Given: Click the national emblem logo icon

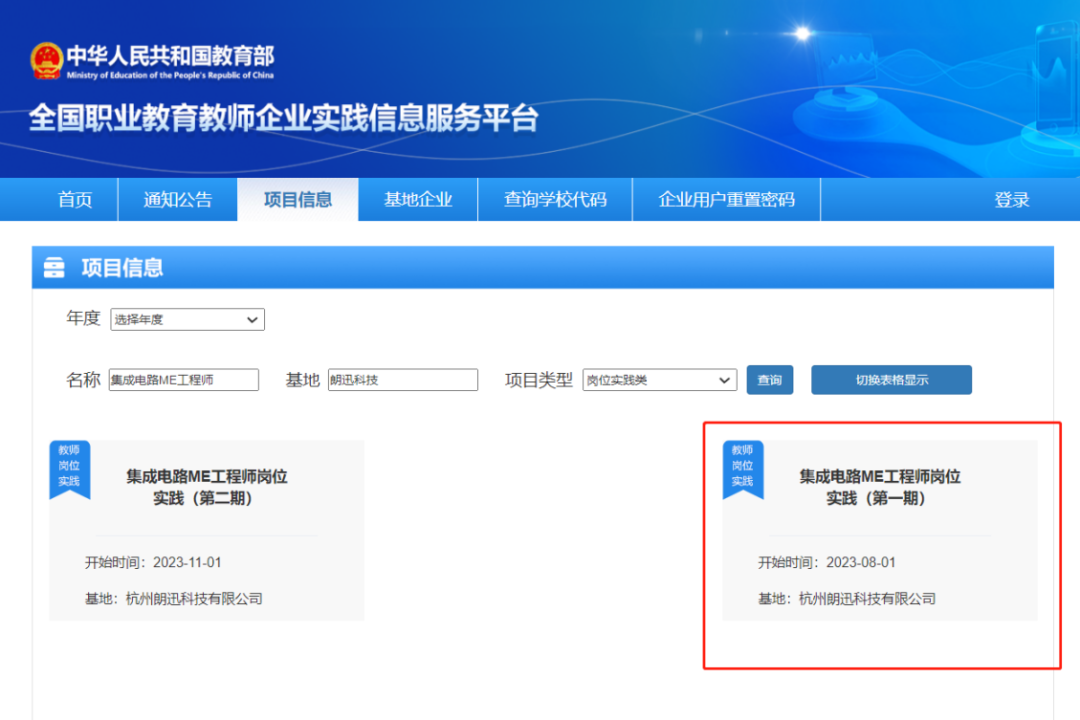Looking at the screenshot, I should 47,61.
